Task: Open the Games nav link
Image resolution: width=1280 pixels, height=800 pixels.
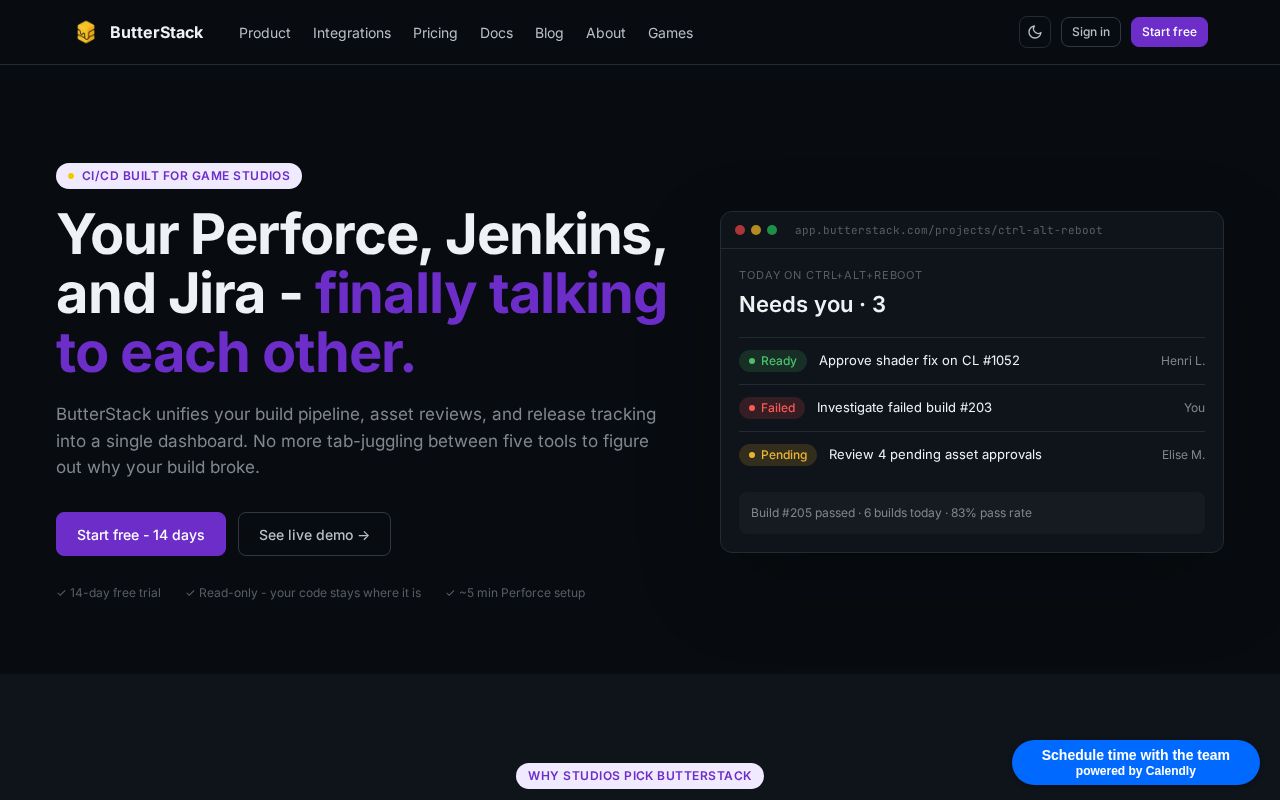Action: pyautogui.click(x=670, y=33)
